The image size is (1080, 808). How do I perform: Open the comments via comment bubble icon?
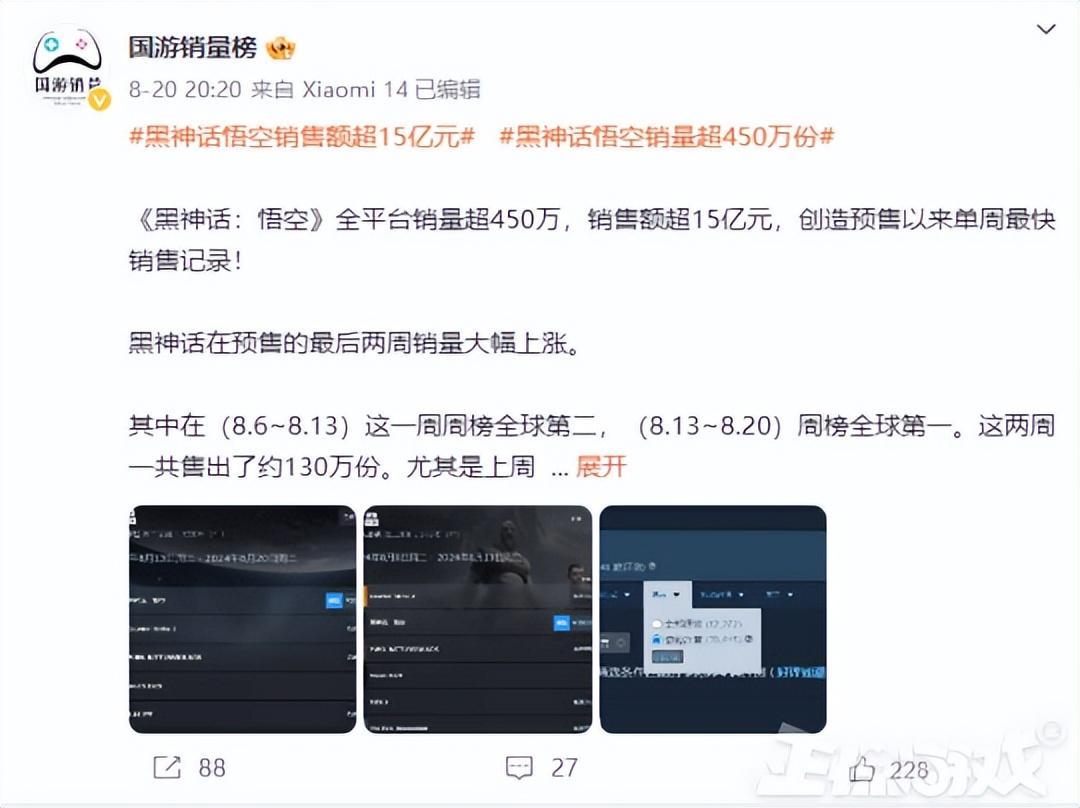[x=519, y=767]
